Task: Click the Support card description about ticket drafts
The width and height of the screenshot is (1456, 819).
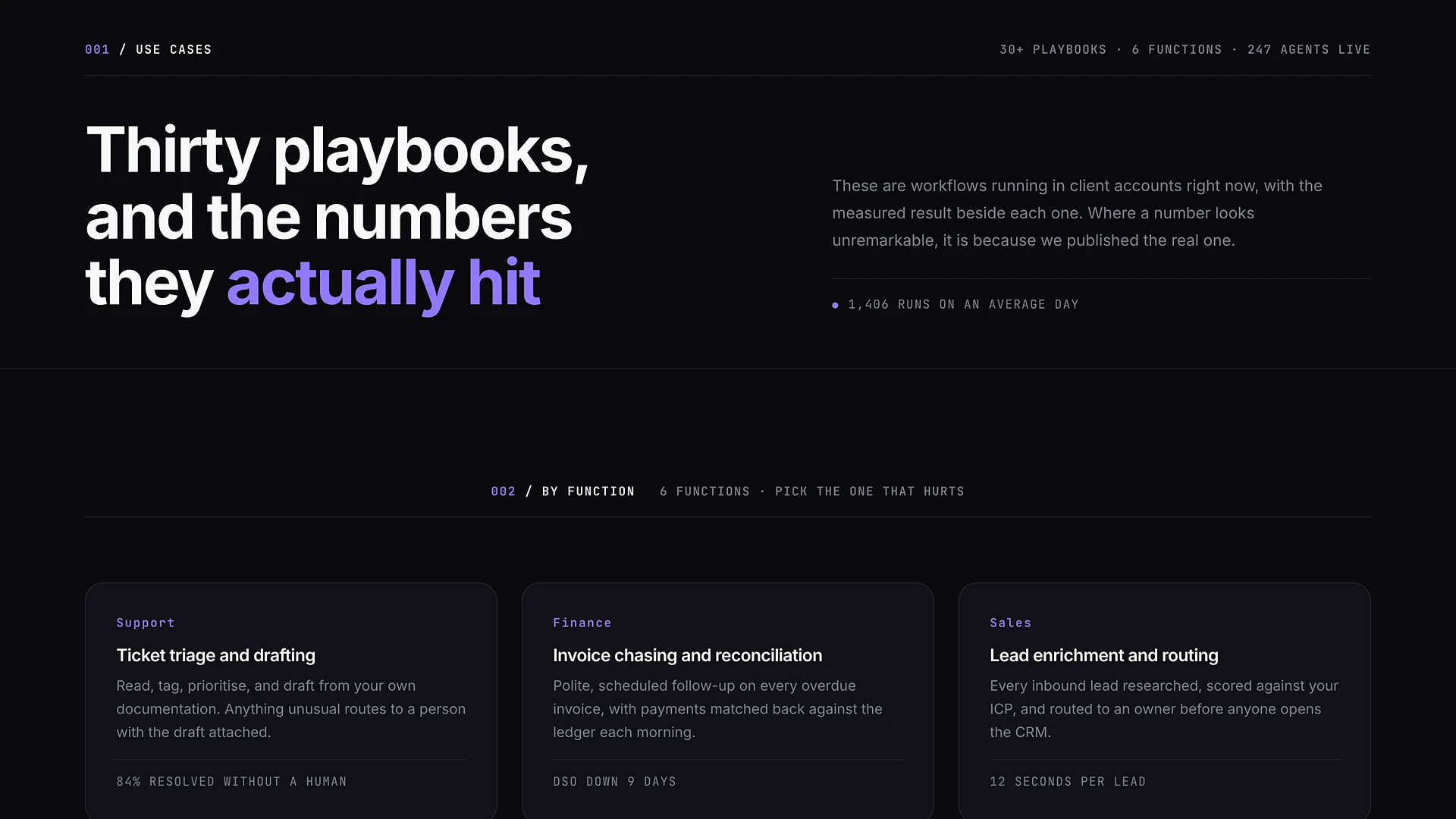Action: 290,709
